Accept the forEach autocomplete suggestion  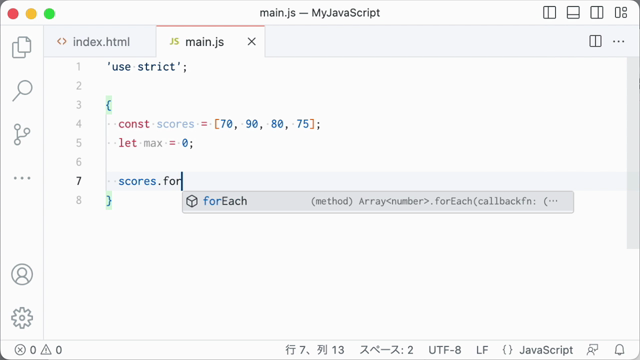378,201
